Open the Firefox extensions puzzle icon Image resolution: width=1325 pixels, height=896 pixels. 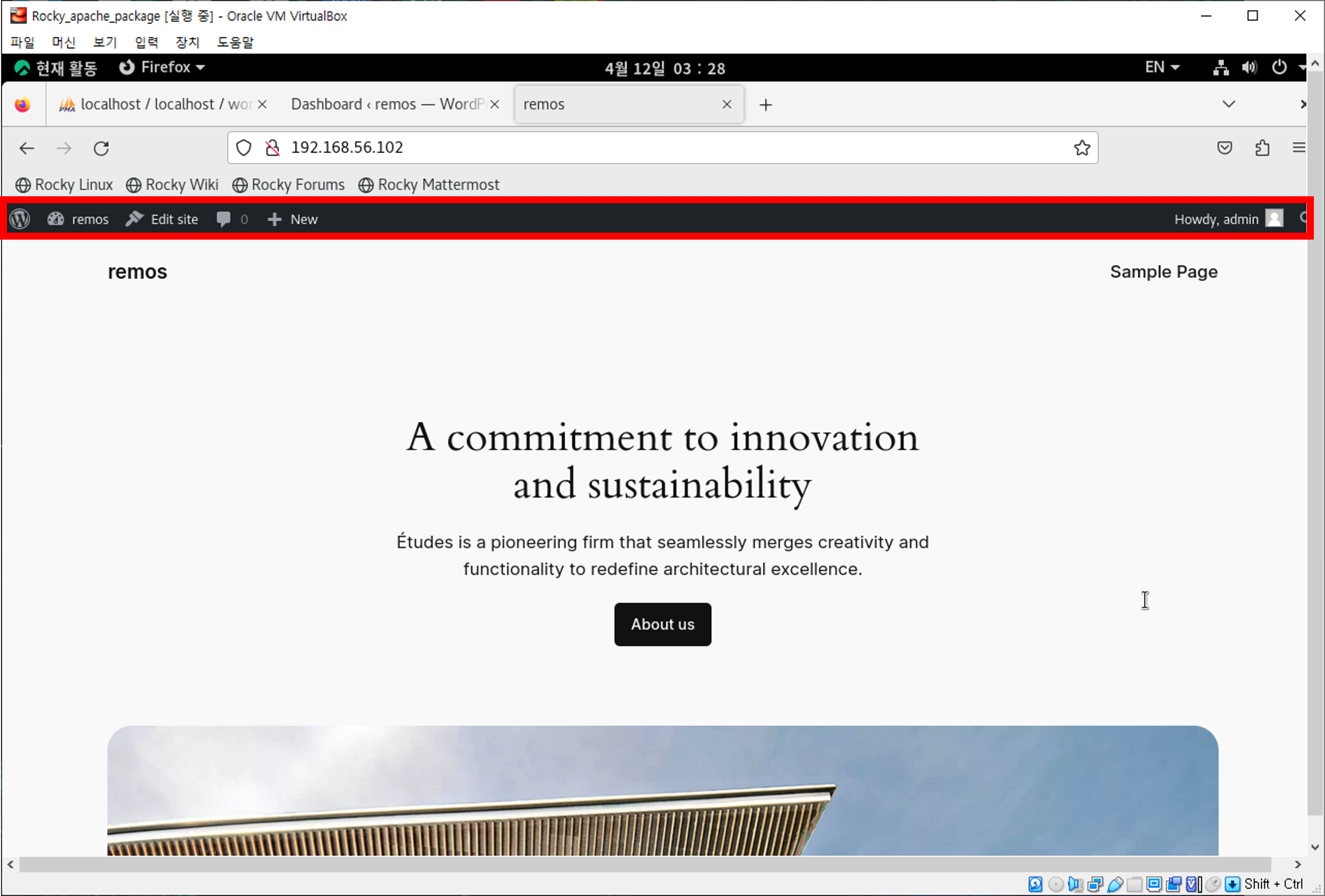pyautogui.click(x=1262, y=148)
